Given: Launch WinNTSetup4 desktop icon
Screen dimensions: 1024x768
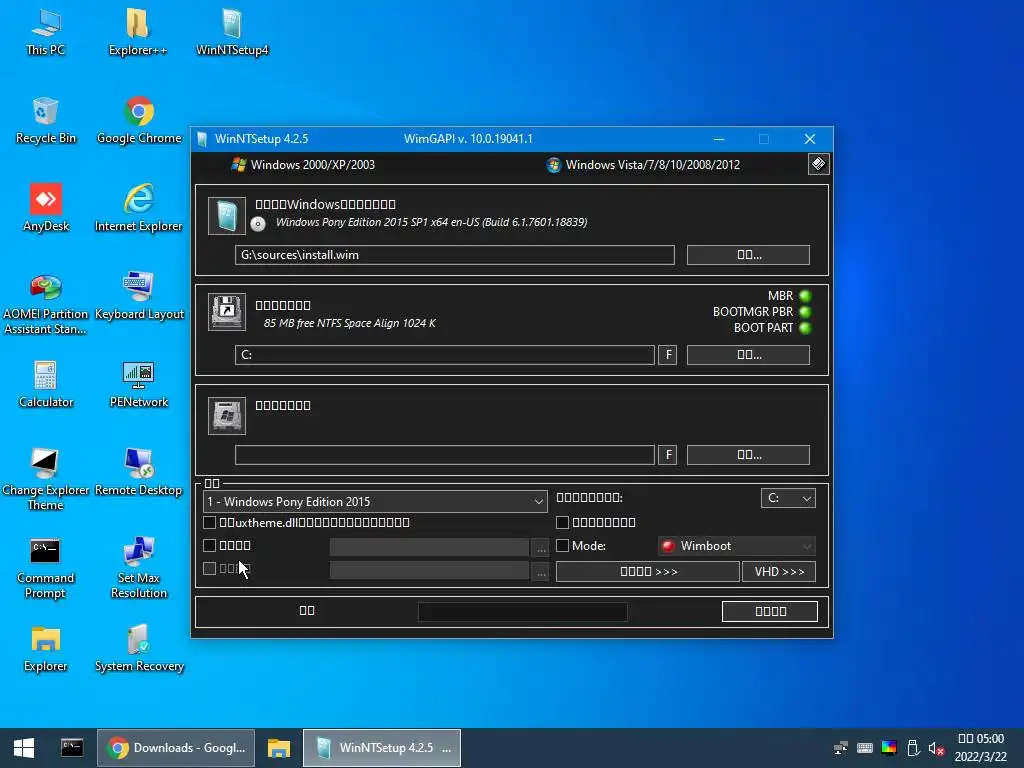Looking at the screenshot, I should pyautogui.click(x=232, y=33).
